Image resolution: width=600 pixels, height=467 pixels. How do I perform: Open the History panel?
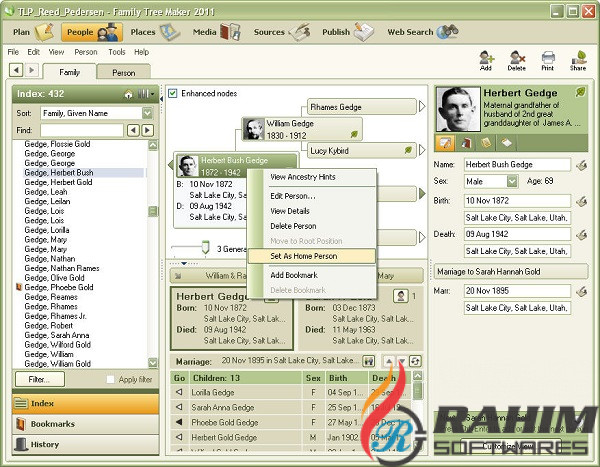tap(85, 445)
